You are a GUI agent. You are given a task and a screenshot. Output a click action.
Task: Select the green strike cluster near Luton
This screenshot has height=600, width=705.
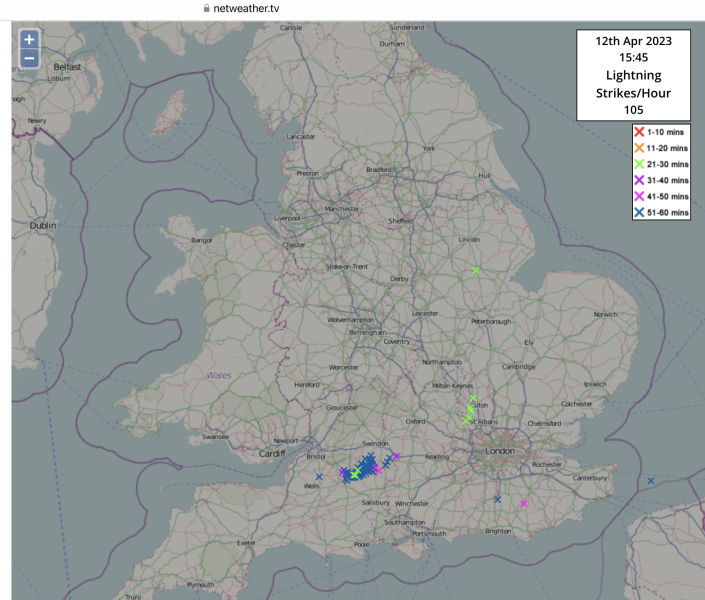[x=469, y=411]
